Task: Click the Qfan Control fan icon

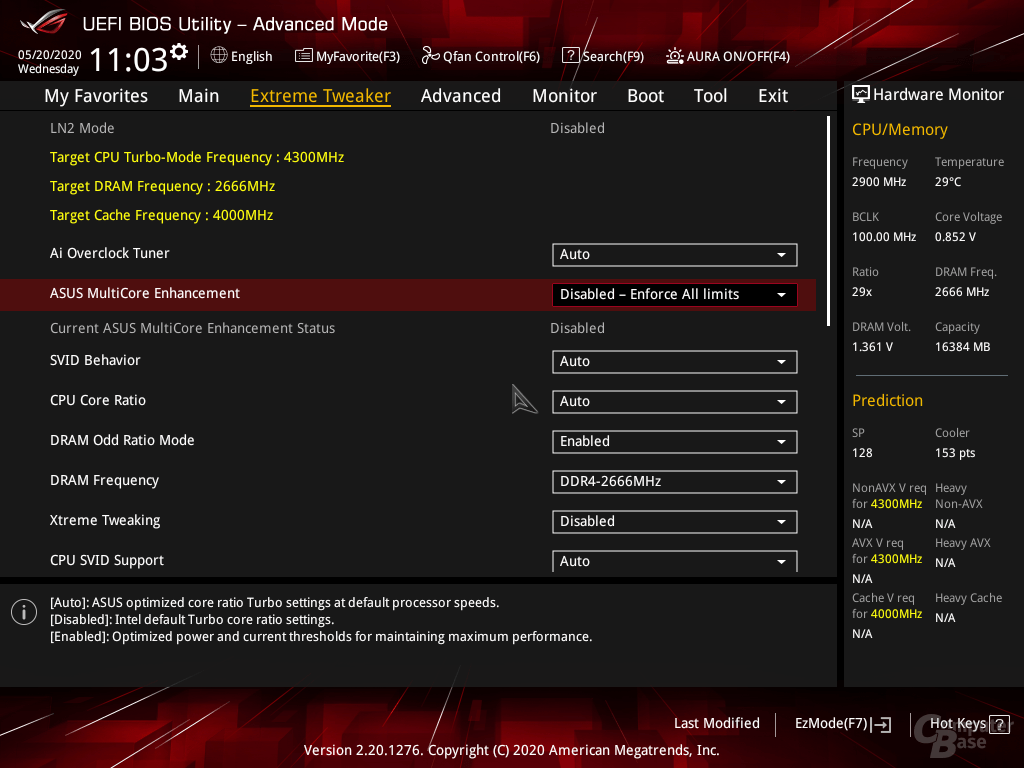Action: tap(430, 56)
